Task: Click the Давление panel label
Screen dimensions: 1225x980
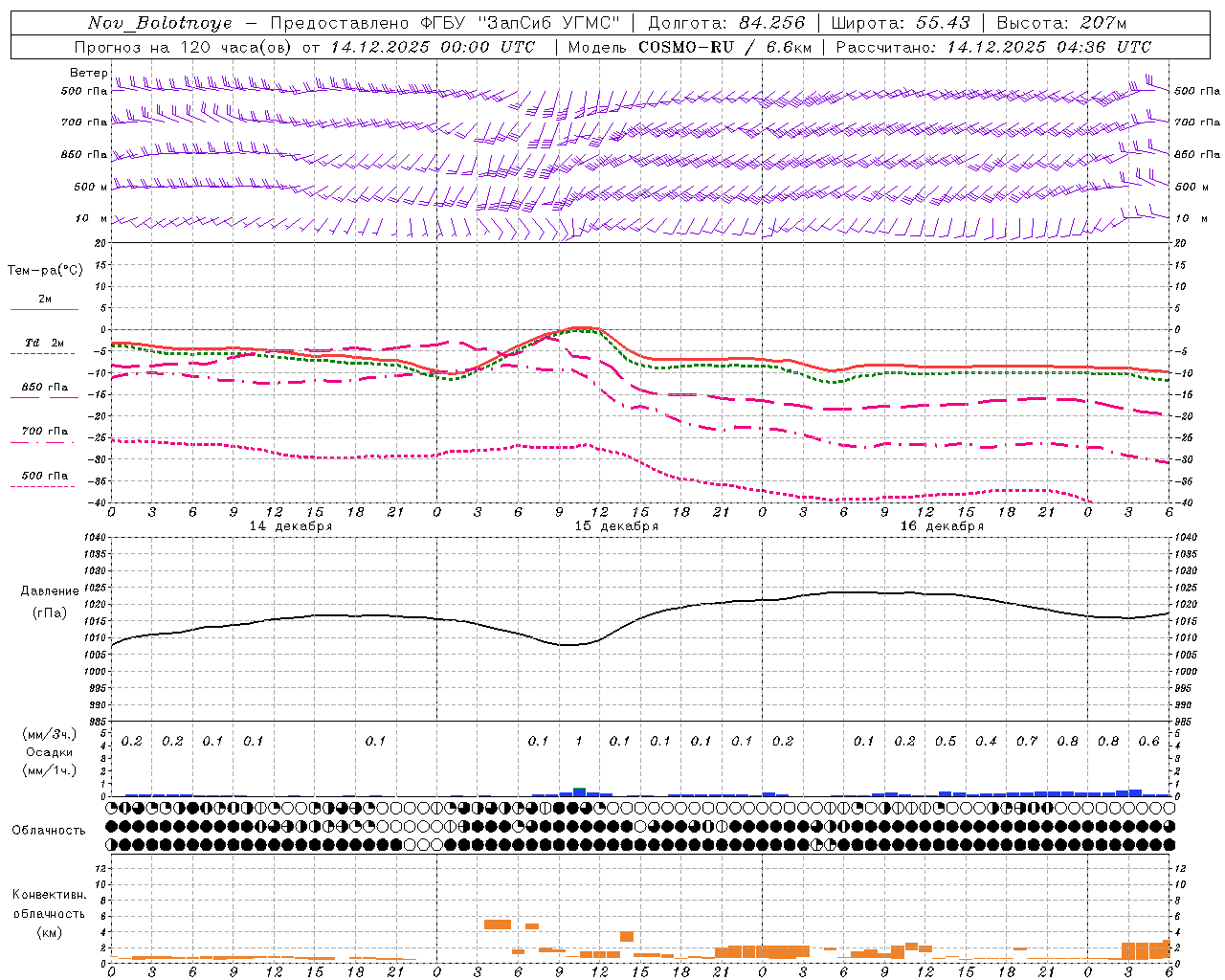Action: pos(50,591)
